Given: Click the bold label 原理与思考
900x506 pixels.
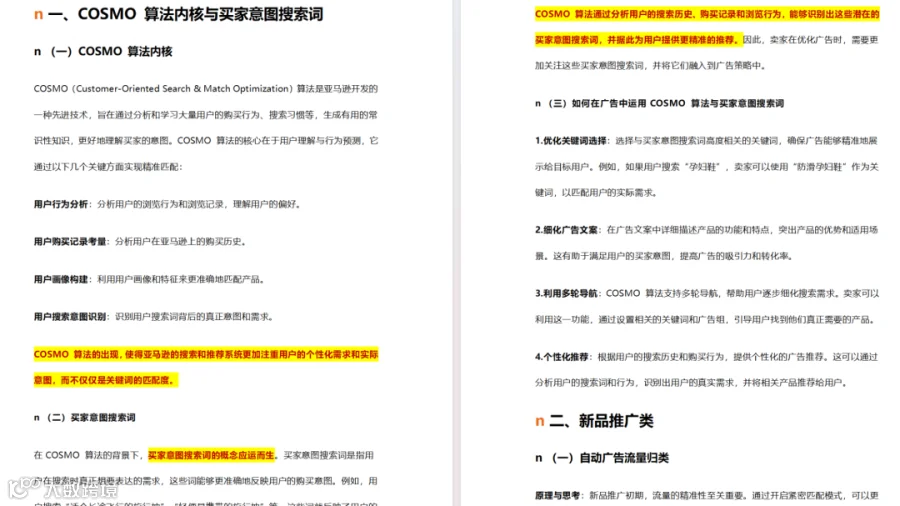Looking at the screenshot, I should pyautogui.click(x=557, y=495).
